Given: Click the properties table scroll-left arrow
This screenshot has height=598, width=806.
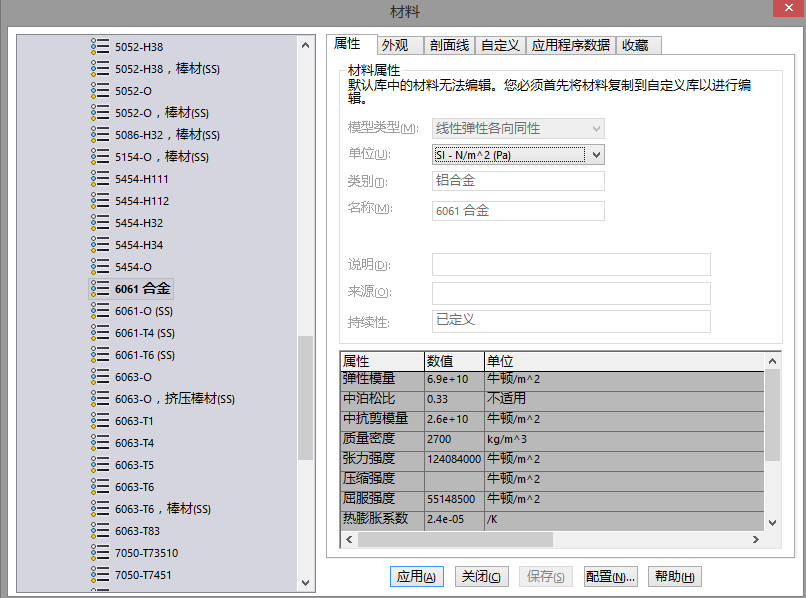Looking at the screenshot, I should point(349,539).
